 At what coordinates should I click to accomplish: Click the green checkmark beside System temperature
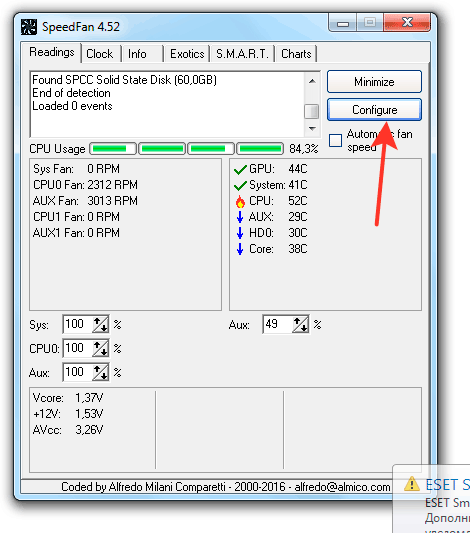[x=240, y=185]
